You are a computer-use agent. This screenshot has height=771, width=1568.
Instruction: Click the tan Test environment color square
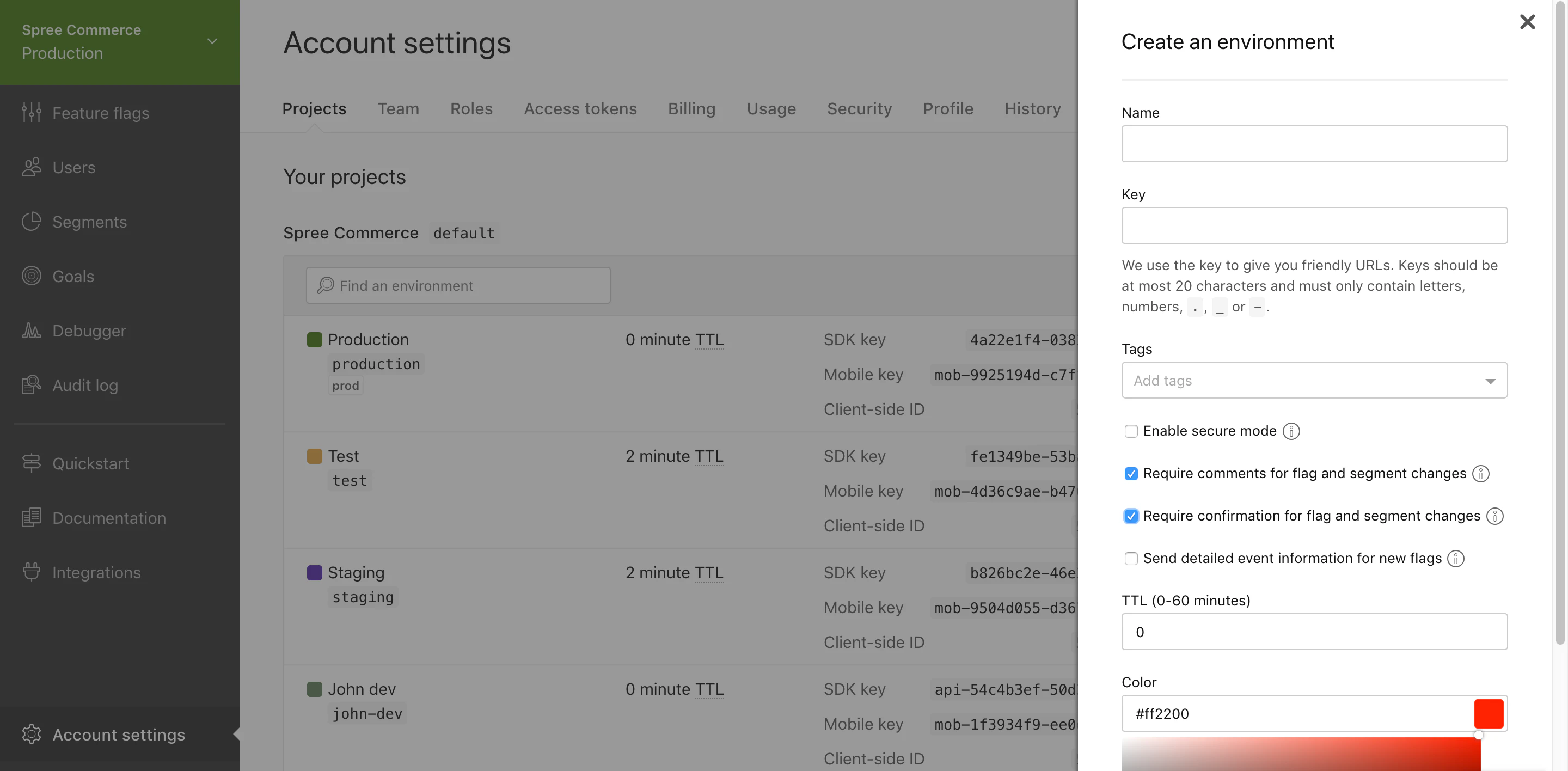pyautogui.click(x=314, y=456)
